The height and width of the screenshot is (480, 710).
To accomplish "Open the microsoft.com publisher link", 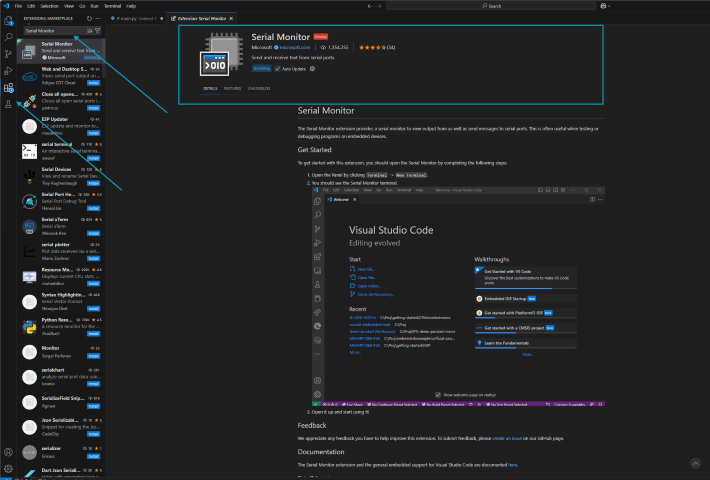I will point(295,48).
